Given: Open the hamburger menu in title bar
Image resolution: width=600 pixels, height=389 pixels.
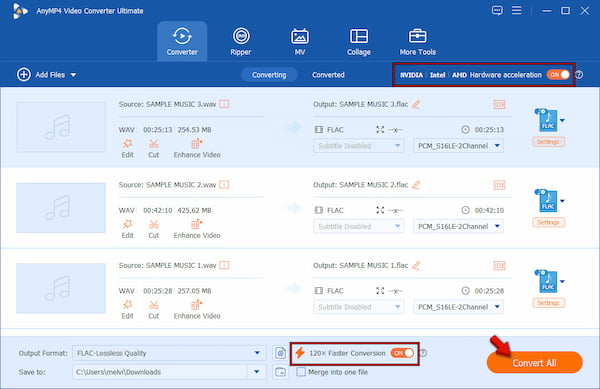Looking at the screenshot, I should pyautogui.click(x=517, y=10).
